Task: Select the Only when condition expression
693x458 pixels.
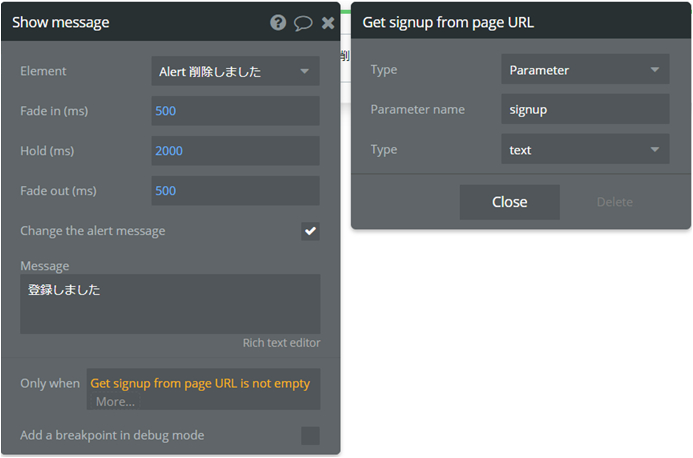Action: tap(200, 383)
